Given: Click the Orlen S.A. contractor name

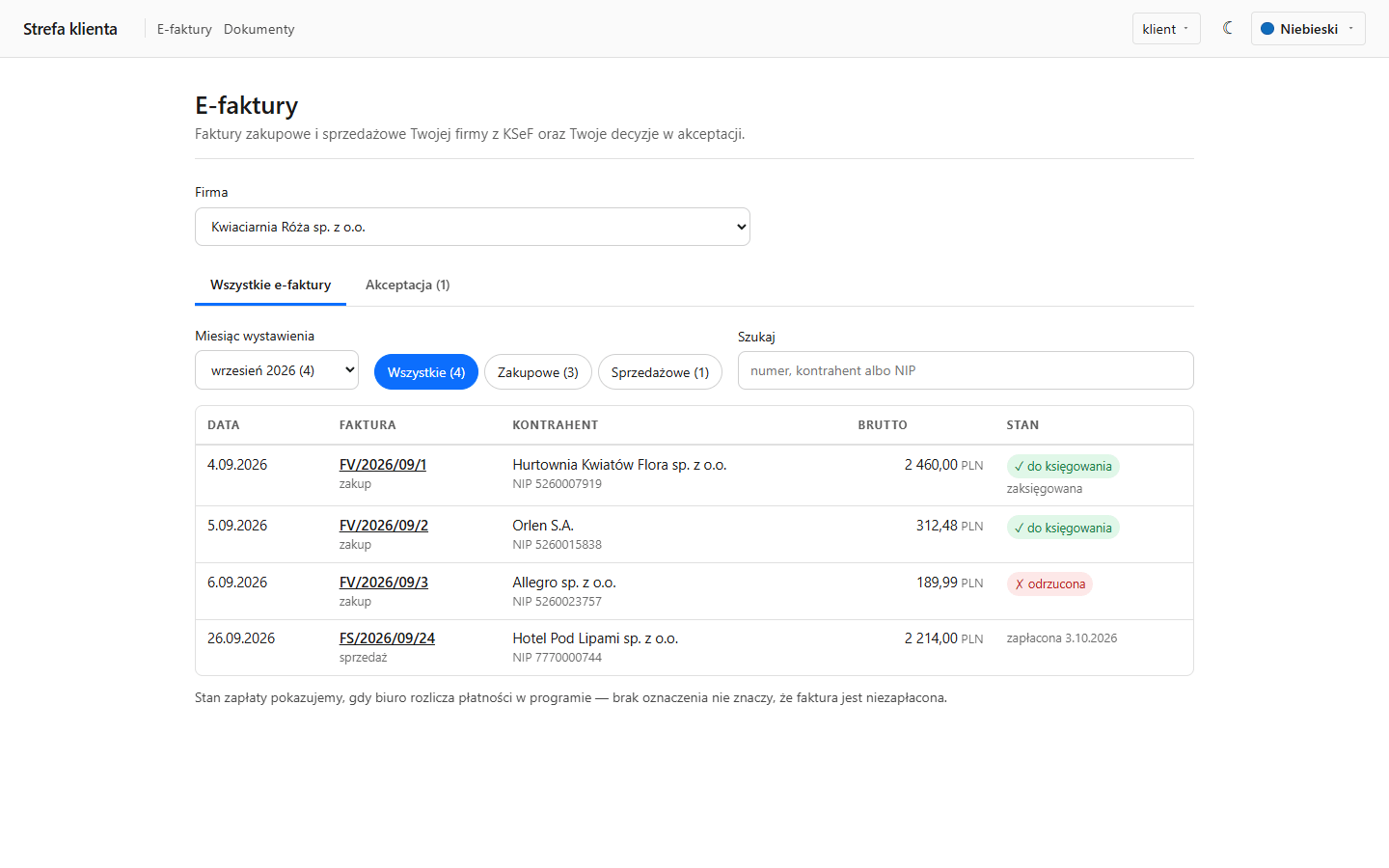Looking at the screenshot, I should (x=543, y=526).
